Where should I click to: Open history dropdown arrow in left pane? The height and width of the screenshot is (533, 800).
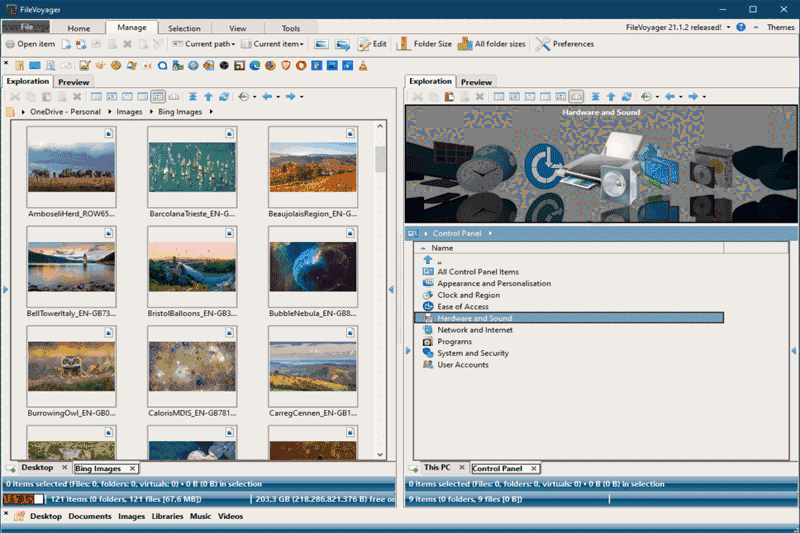point(255,97)
